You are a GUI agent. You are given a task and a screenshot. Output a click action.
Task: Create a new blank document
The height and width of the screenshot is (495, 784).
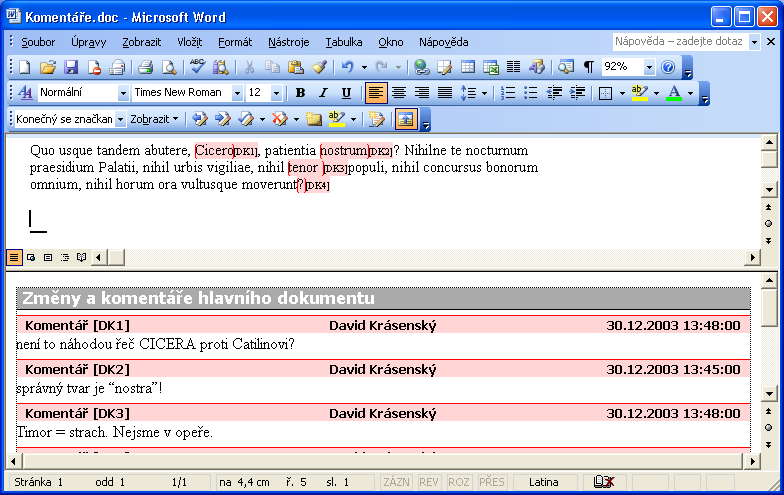point(24,67)
